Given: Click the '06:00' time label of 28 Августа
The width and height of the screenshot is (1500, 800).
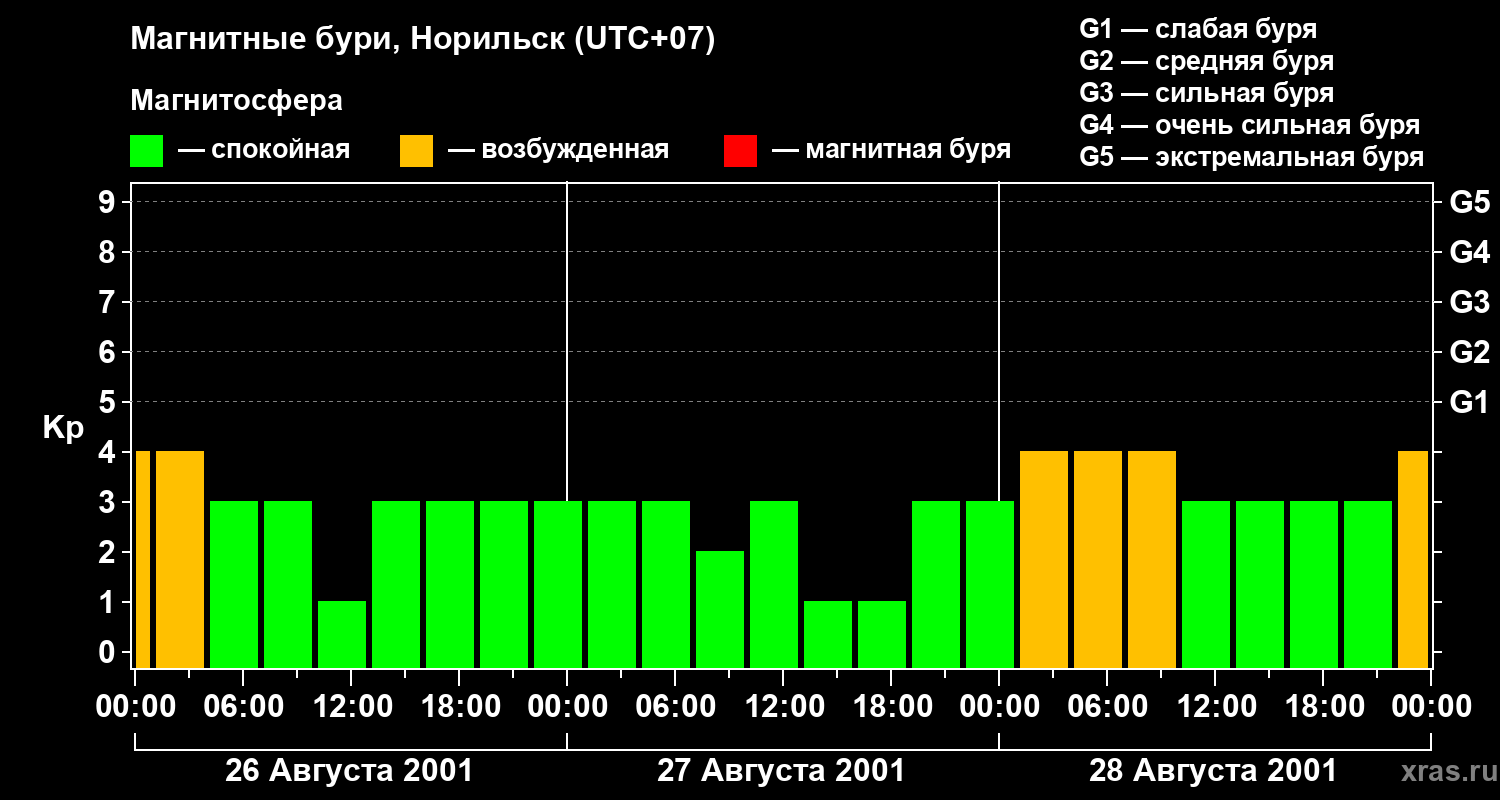Looking at the screenshot, I should pos(1106,706).
